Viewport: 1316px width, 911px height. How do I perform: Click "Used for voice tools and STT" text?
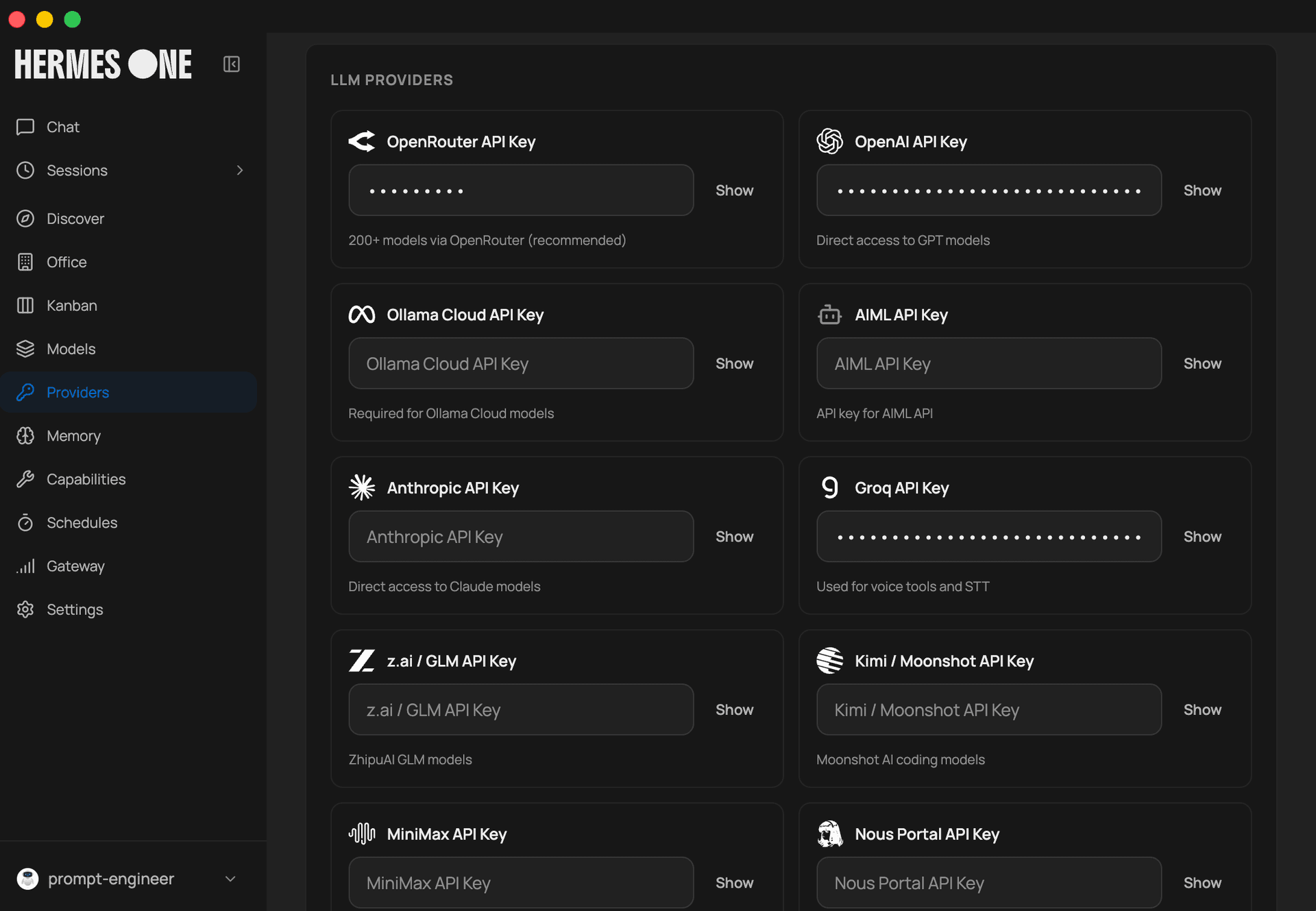(903, 586)
